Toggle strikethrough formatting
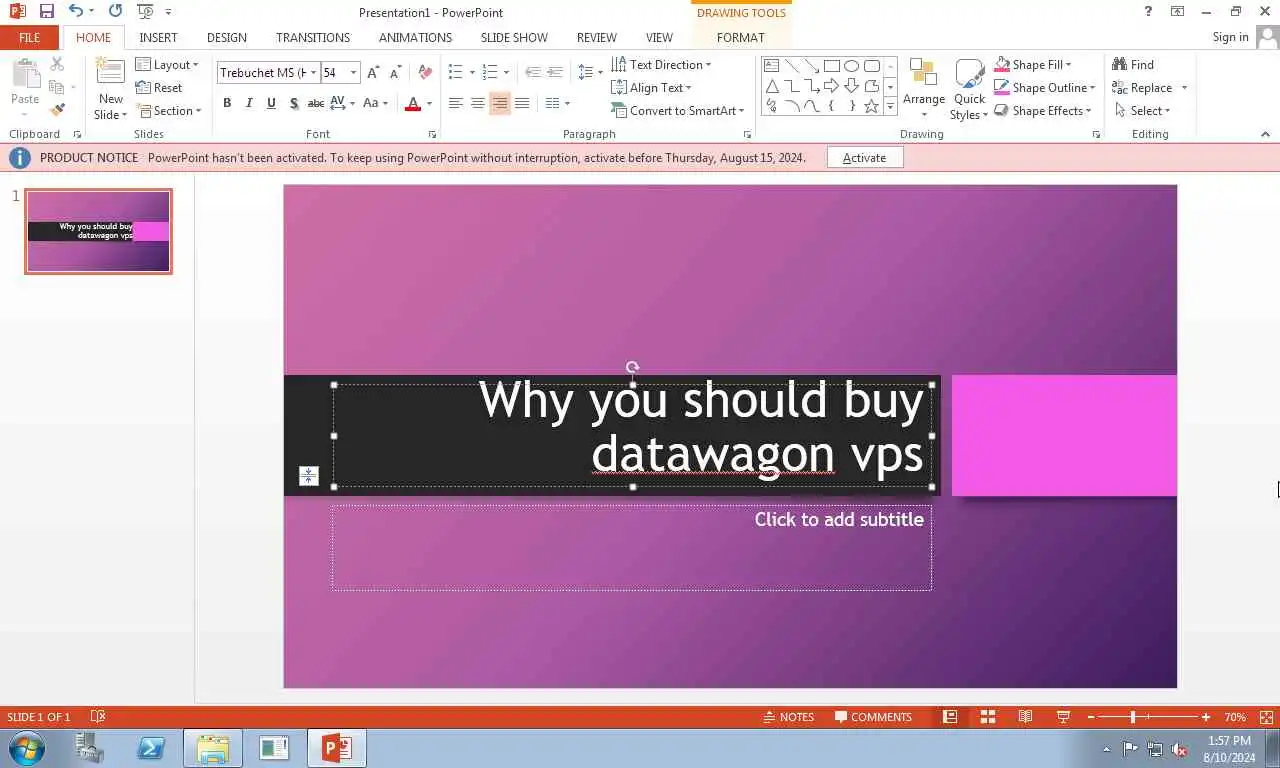This screenshot has height=768, width=1280. 315,103
